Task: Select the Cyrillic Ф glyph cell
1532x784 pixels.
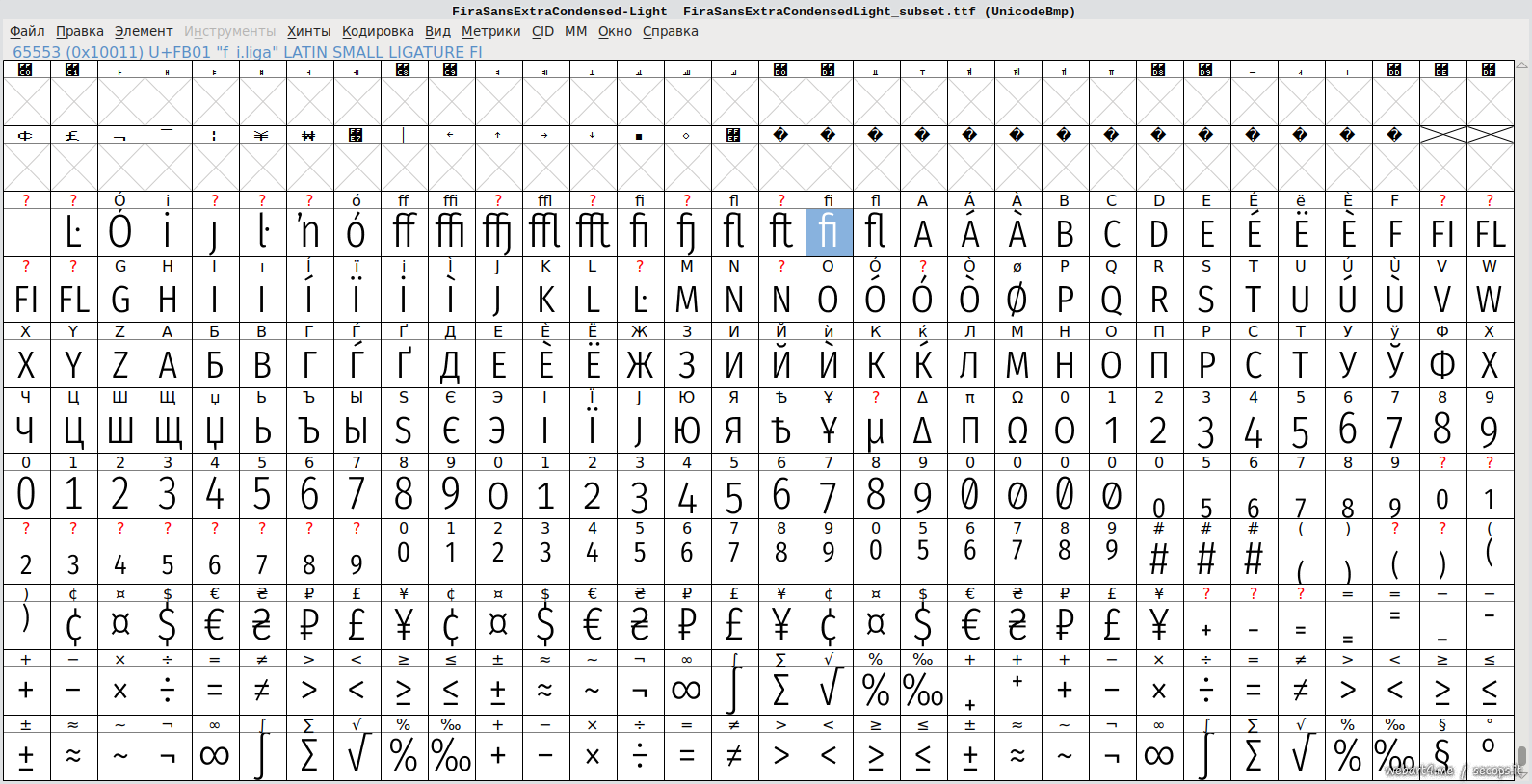Action: click(1441, 364)
